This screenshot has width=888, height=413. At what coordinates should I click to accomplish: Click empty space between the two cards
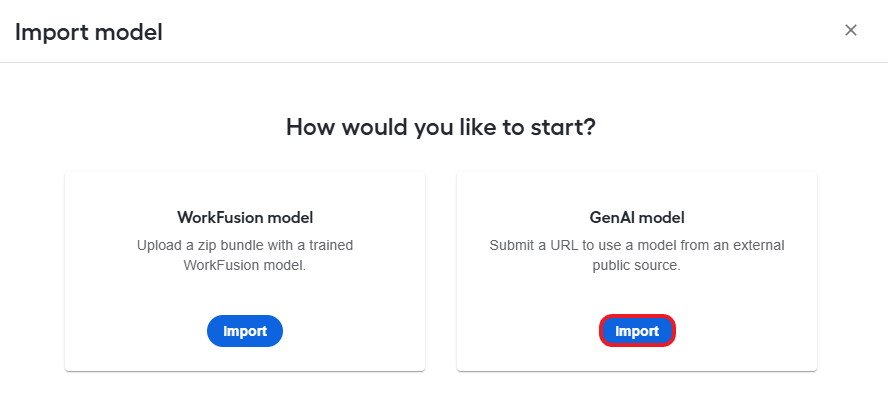[441, 272]
